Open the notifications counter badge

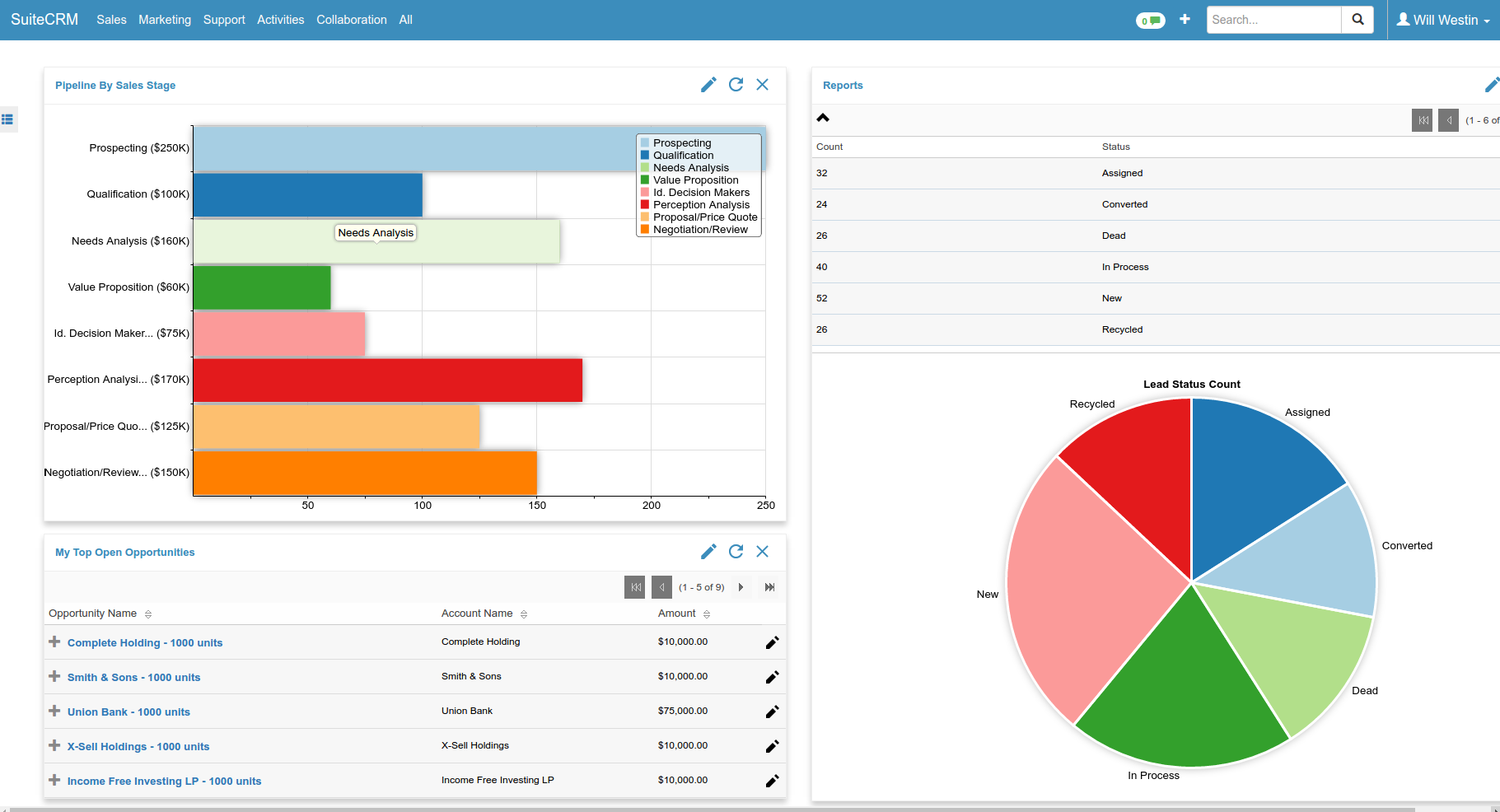coord(1150,21)
